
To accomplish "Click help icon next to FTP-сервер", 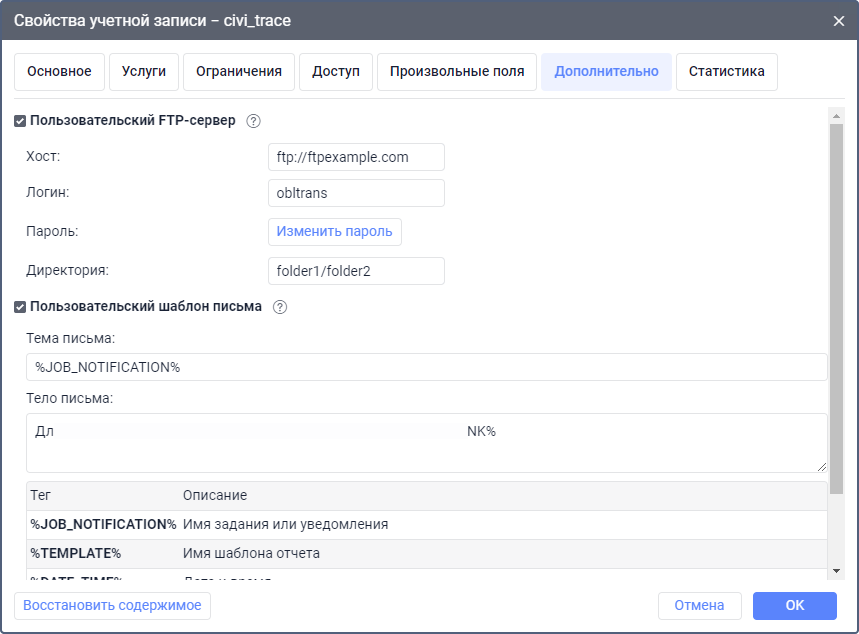I will pos(253,121).
